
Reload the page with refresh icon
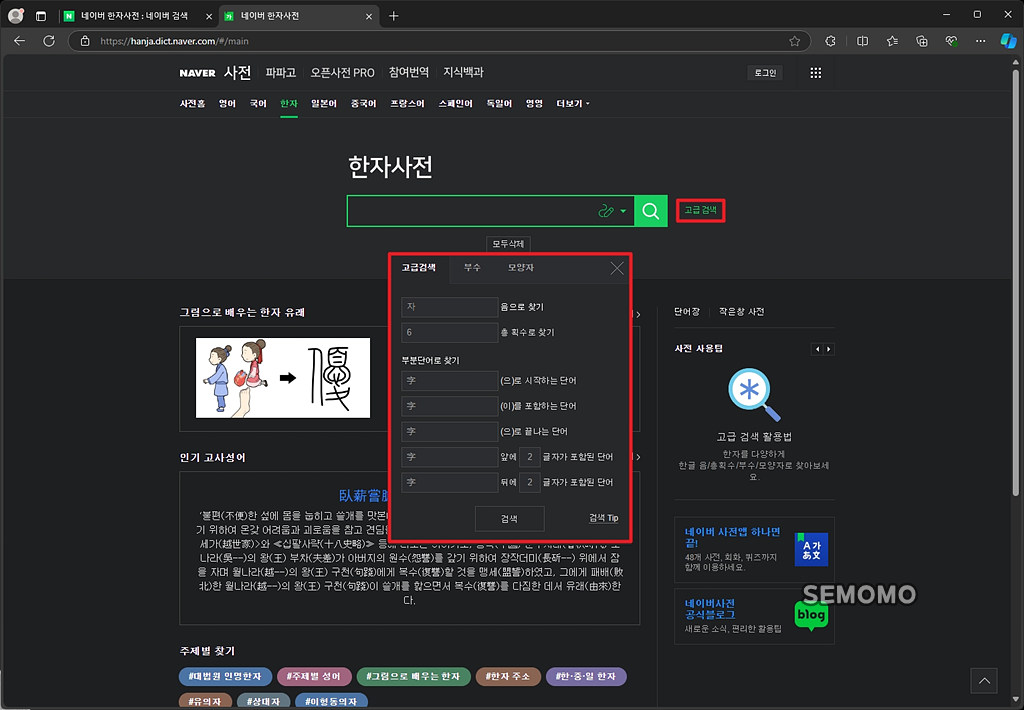tap(49, 41)
